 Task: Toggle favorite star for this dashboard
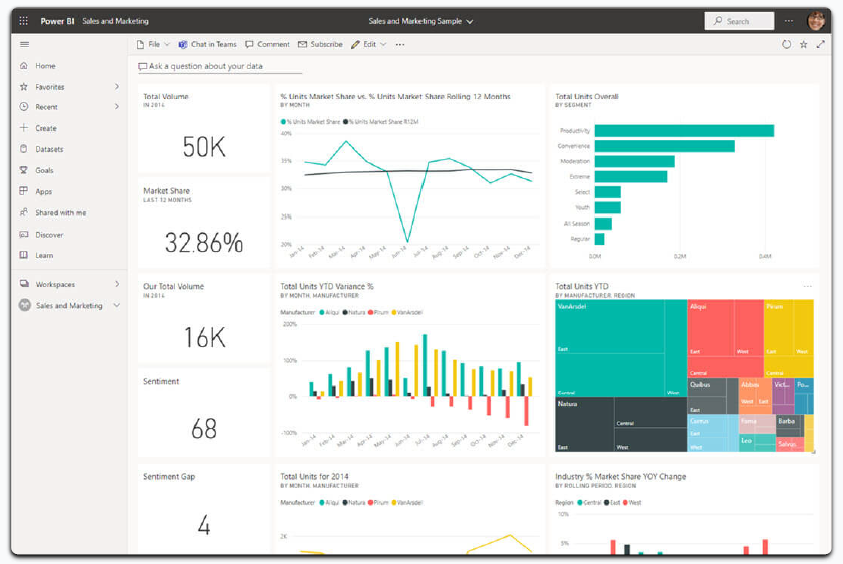point(803,45)
